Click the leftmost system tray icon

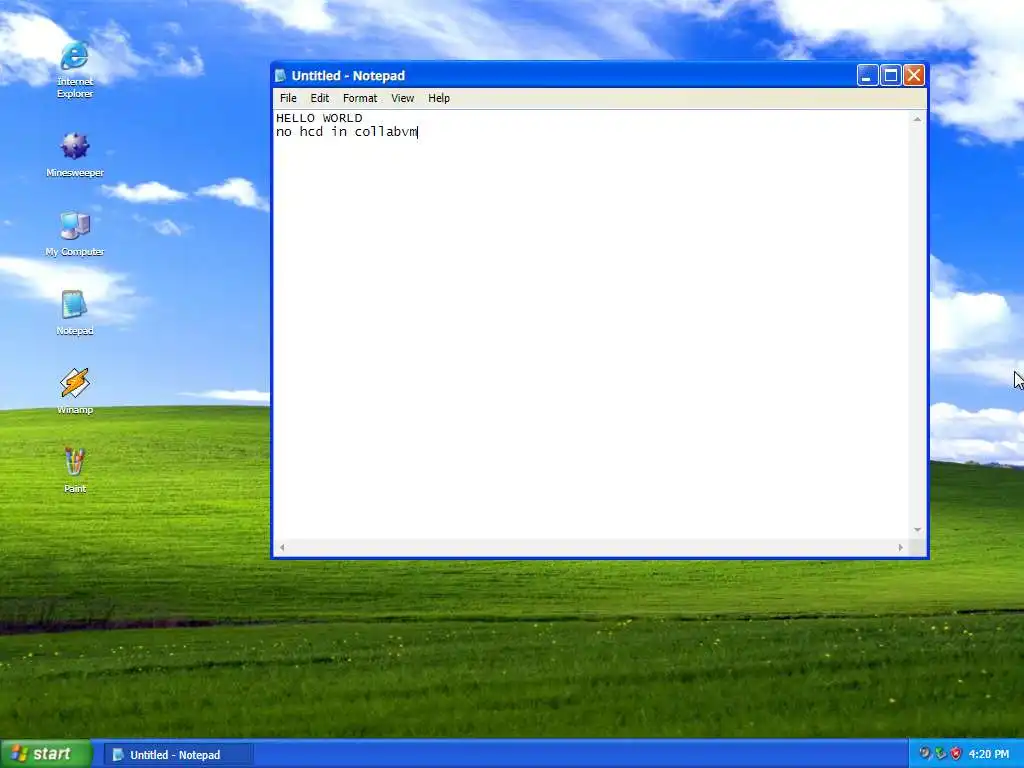(x=925, y=754)
